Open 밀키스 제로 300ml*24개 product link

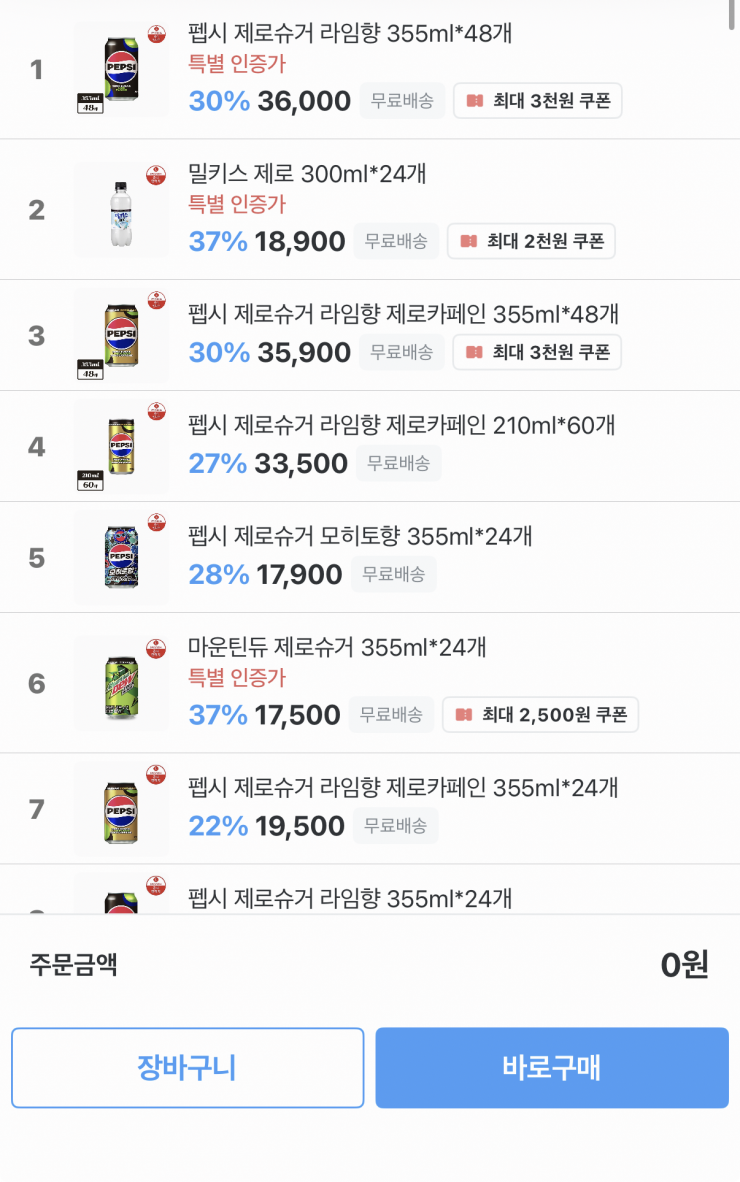[x=307, y=173]
